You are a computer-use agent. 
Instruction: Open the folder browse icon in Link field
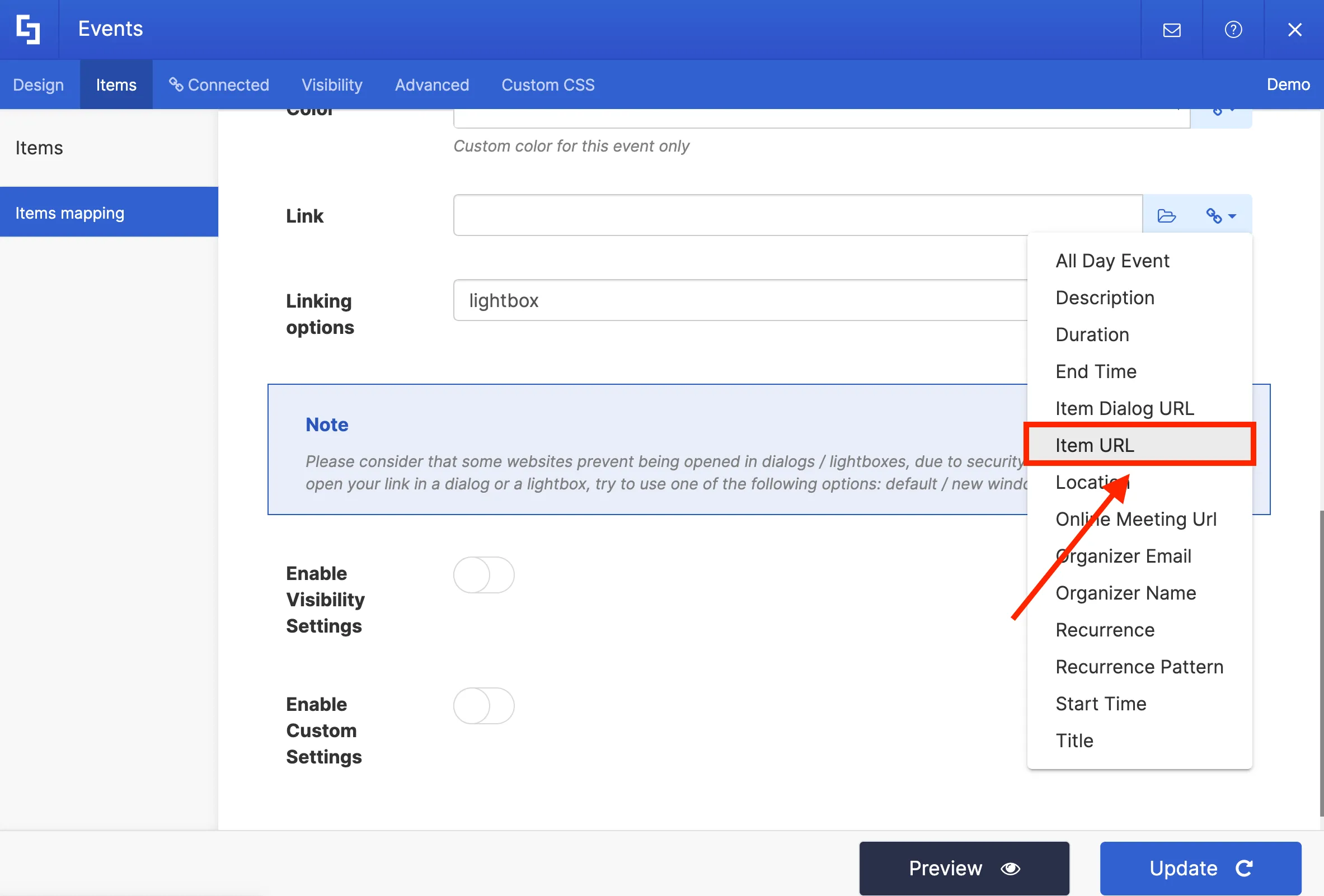(x=1166, y=216)
